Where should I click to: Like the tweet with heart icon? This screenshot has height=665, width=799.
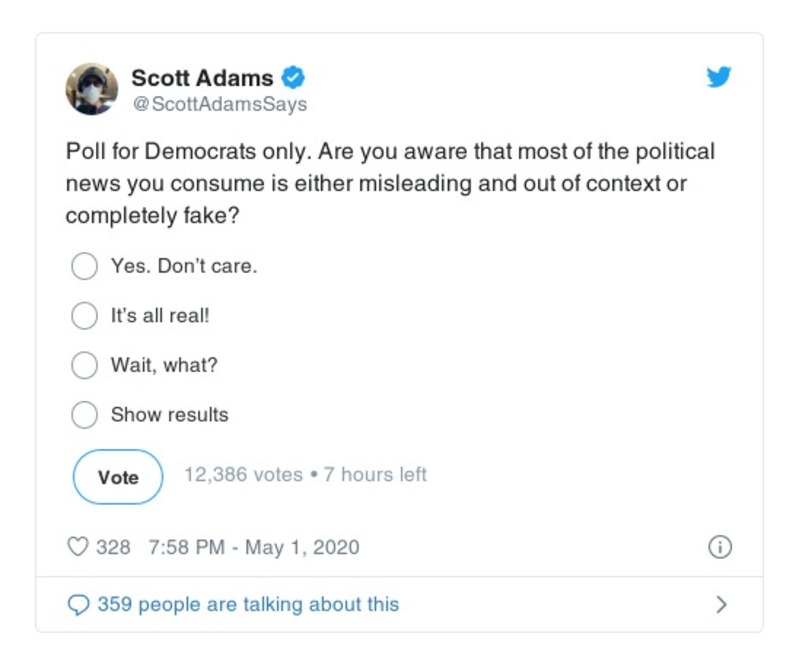(77, 547)
